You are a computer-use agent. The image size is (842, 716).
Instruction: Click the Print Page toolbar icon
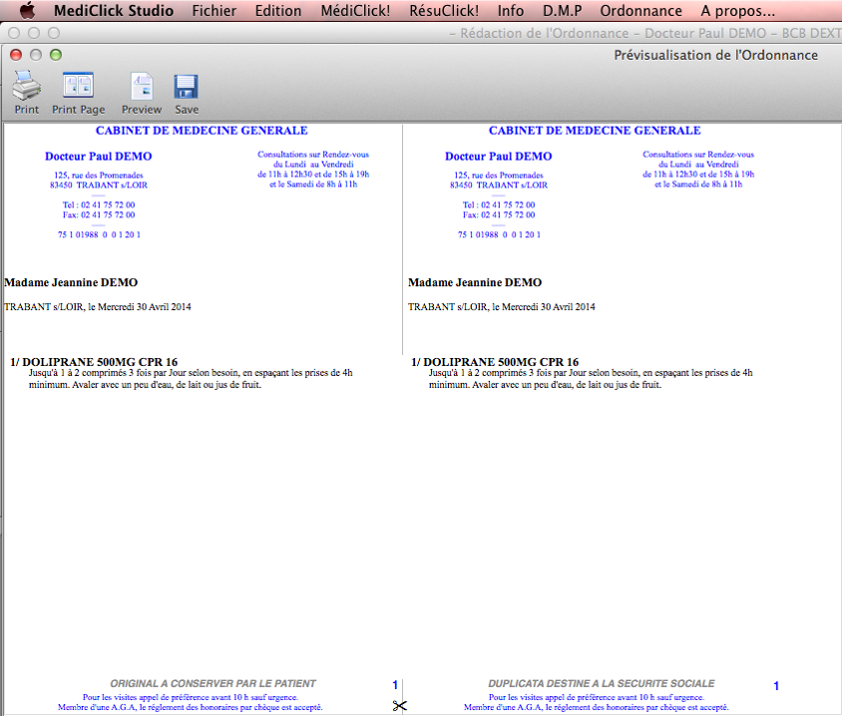coord(78,86)
